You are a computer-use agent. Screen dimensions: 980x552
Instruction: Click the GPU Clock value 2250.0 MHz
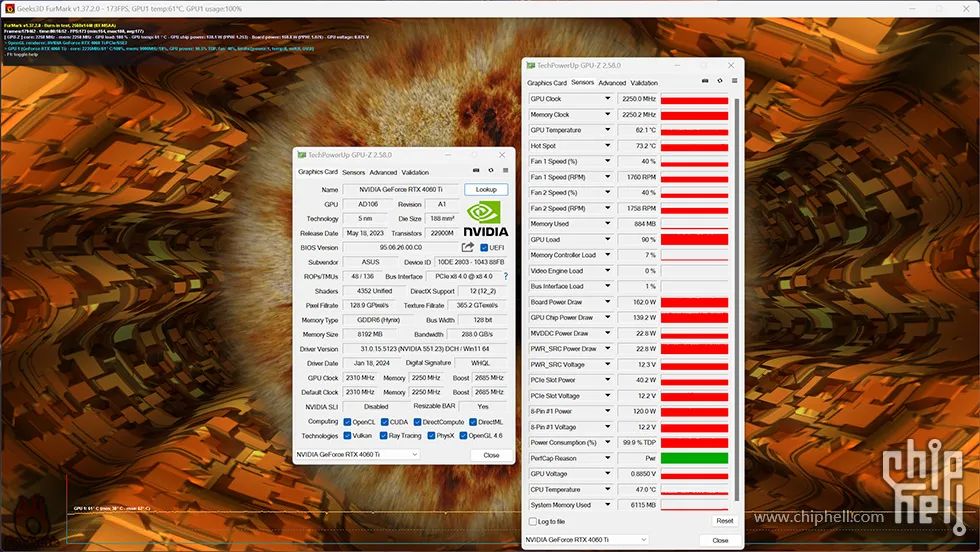point(638,99)
